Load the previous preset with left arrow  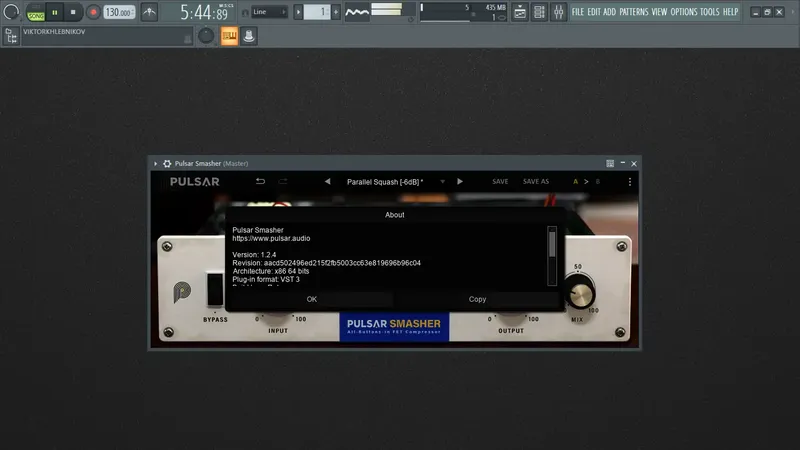(x=328, y=181)
